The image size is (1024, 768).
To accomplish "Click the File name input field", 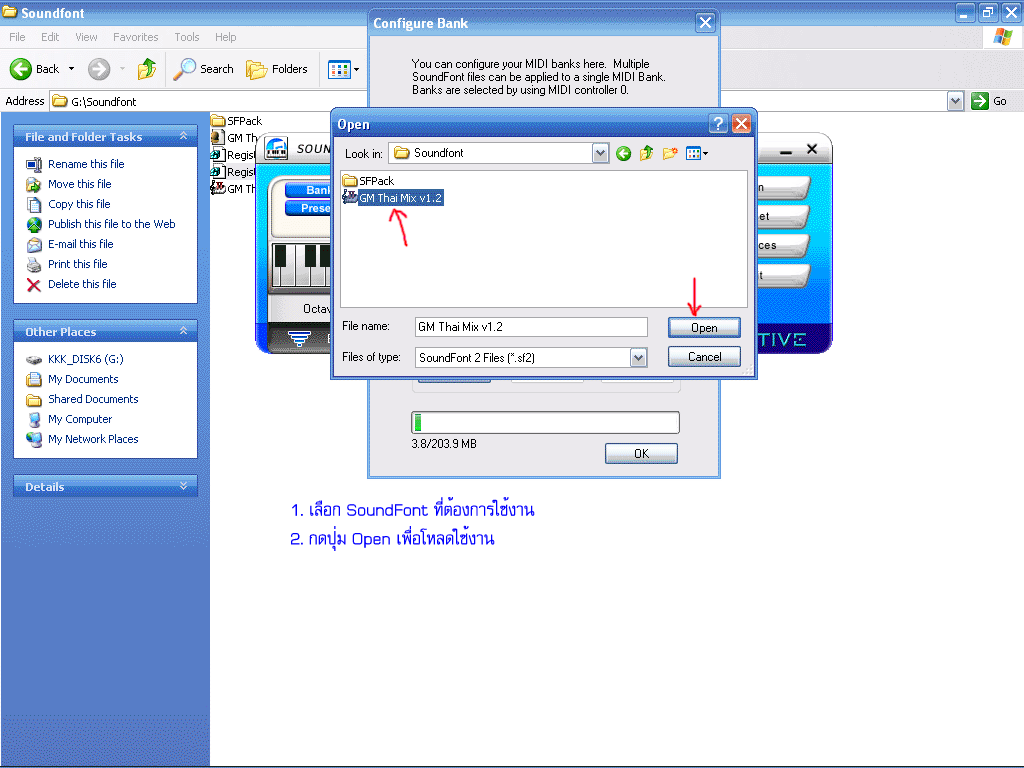I will point(531,327).
